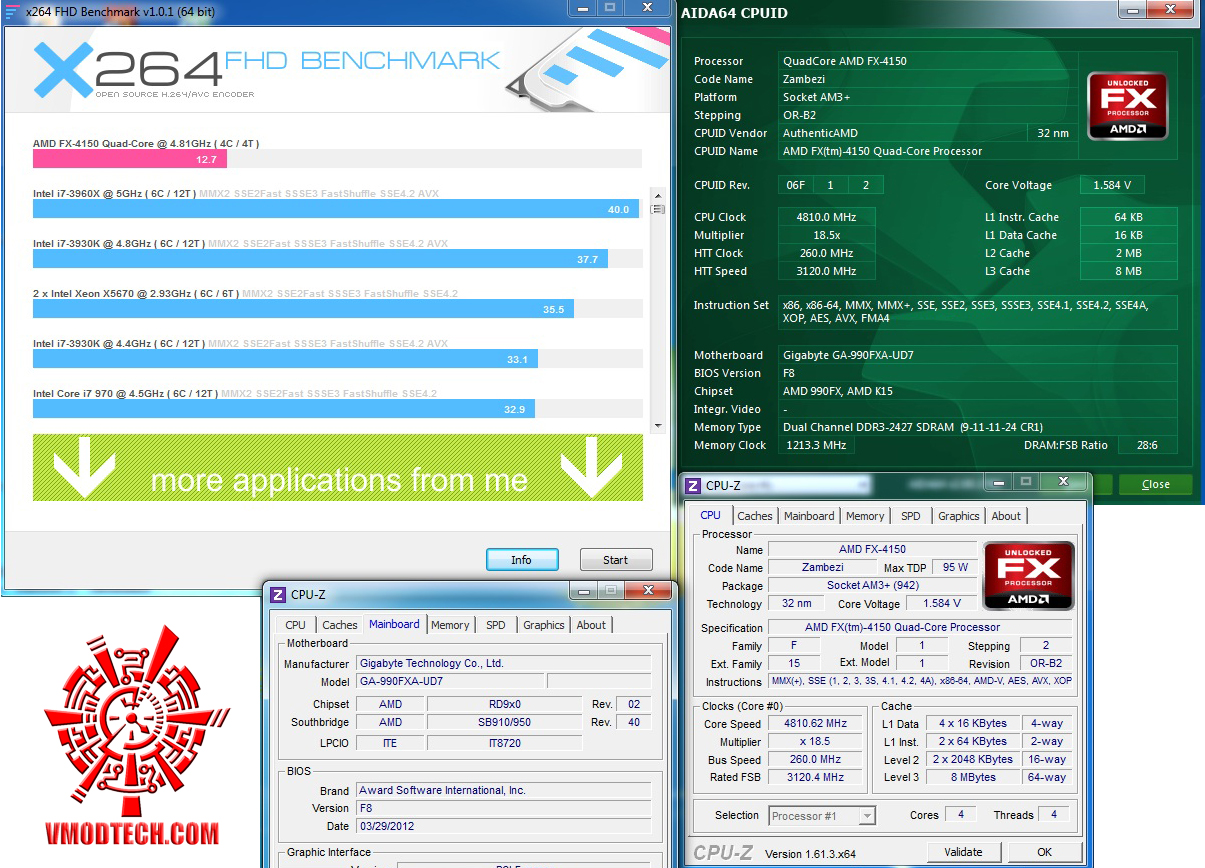The width and height of the screenshot is (1205, 868).
Task: Click the mainboard Model field GA-990FXA-UD7
Action: (x=450, y=681)
